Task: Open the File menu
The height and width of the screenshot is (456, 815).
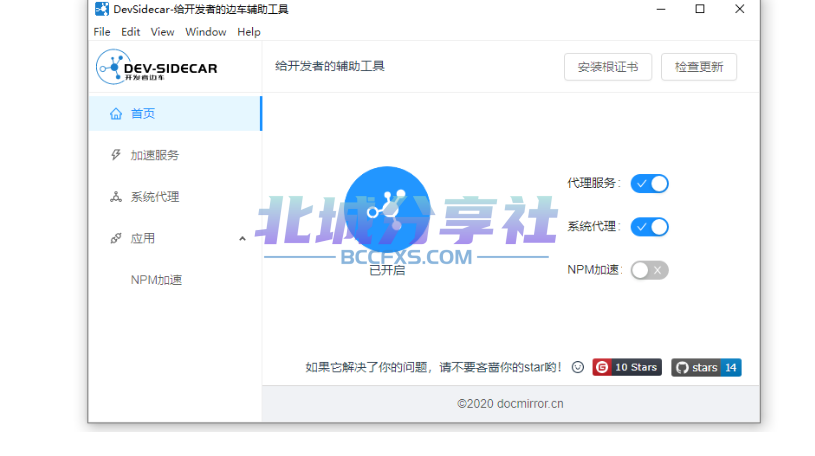Action: click(x=102, y=32)
